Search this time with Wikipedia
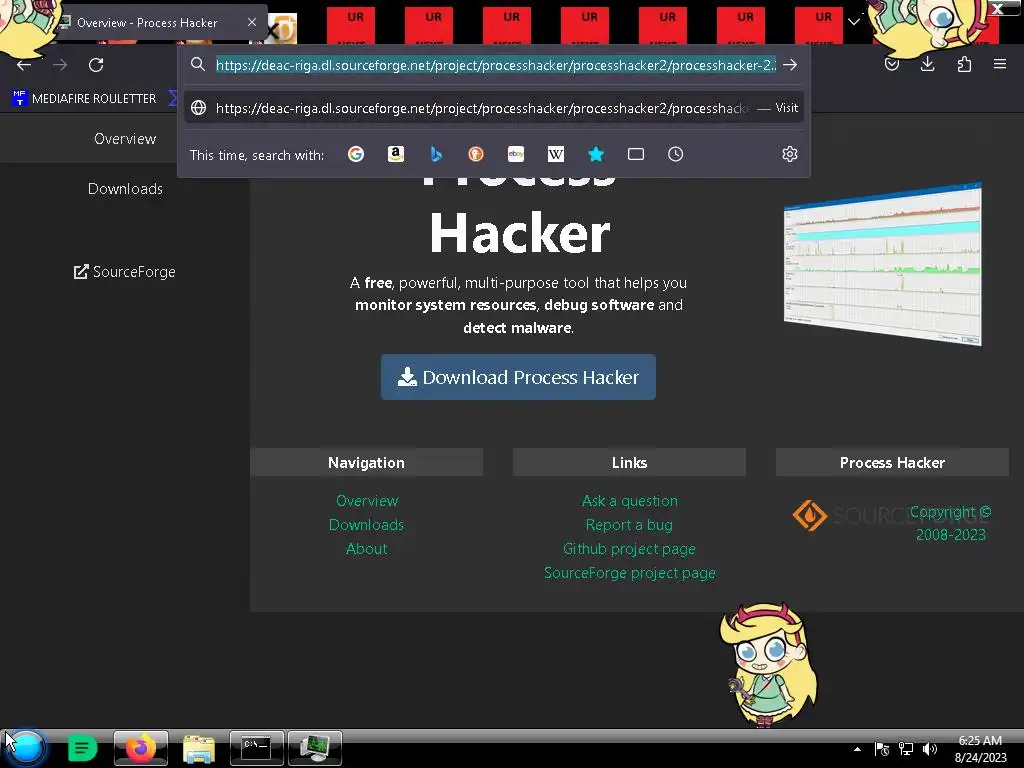 [556, 154]
